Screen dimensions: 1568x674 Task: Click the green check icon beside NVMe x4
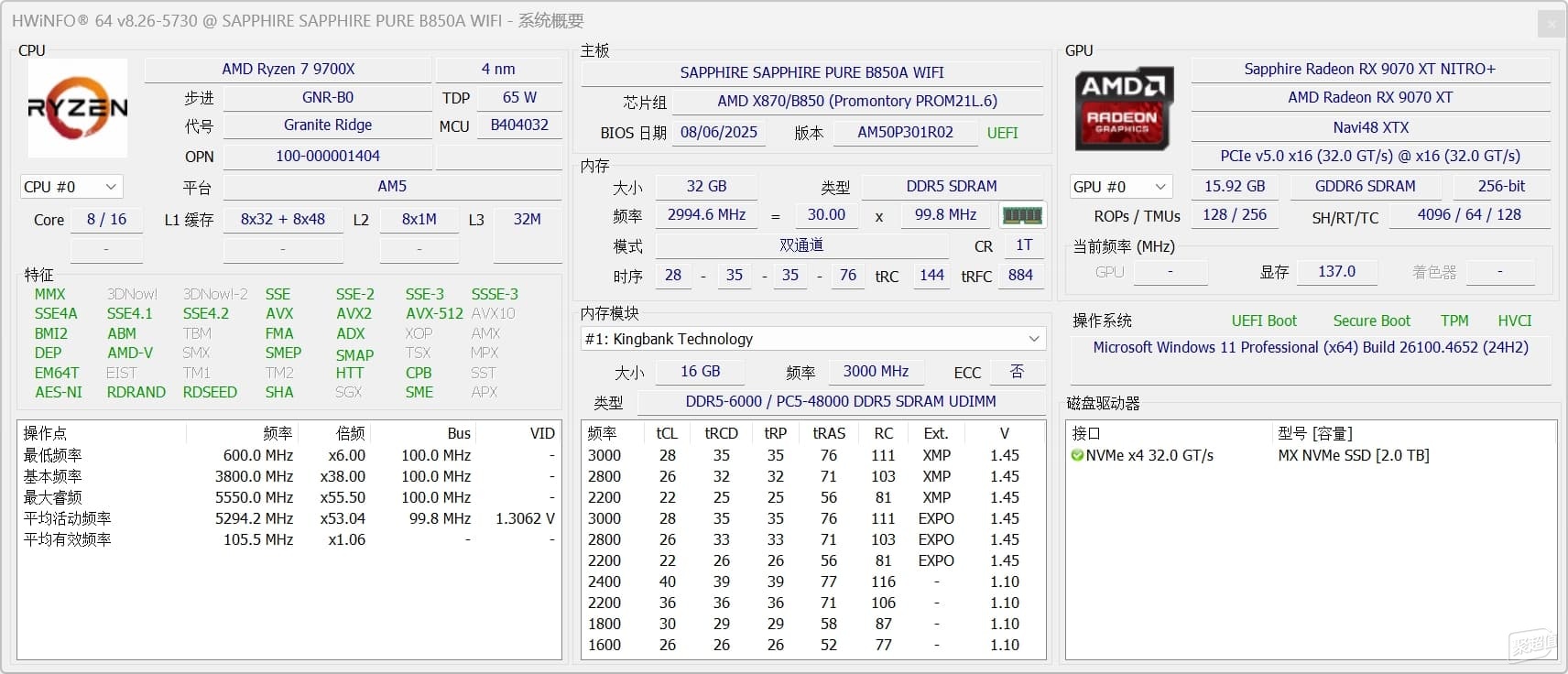pos(1077,455)
